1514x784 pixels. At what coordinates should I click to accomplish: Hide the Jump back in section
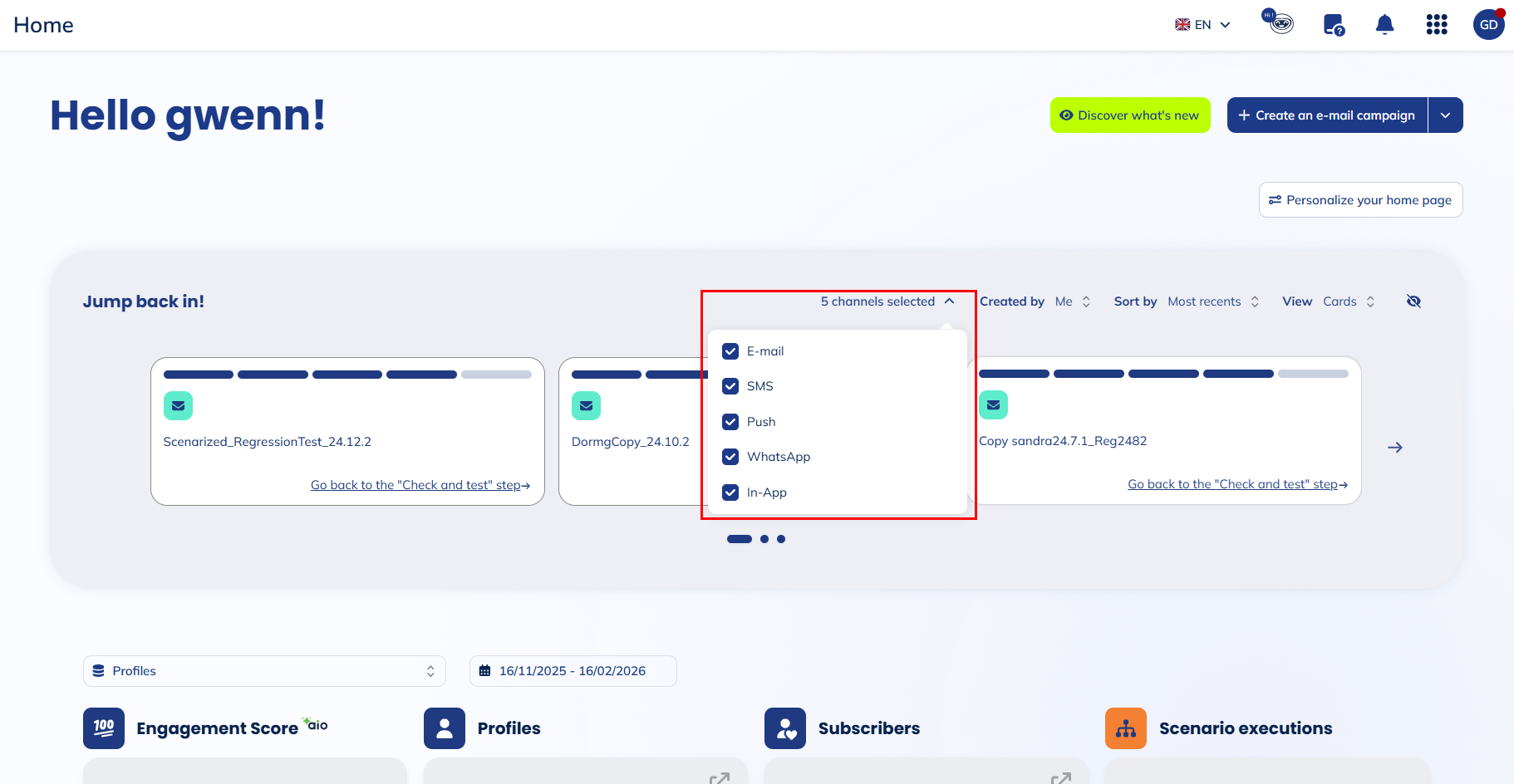pyautogui.click(x=1413, y=301)
